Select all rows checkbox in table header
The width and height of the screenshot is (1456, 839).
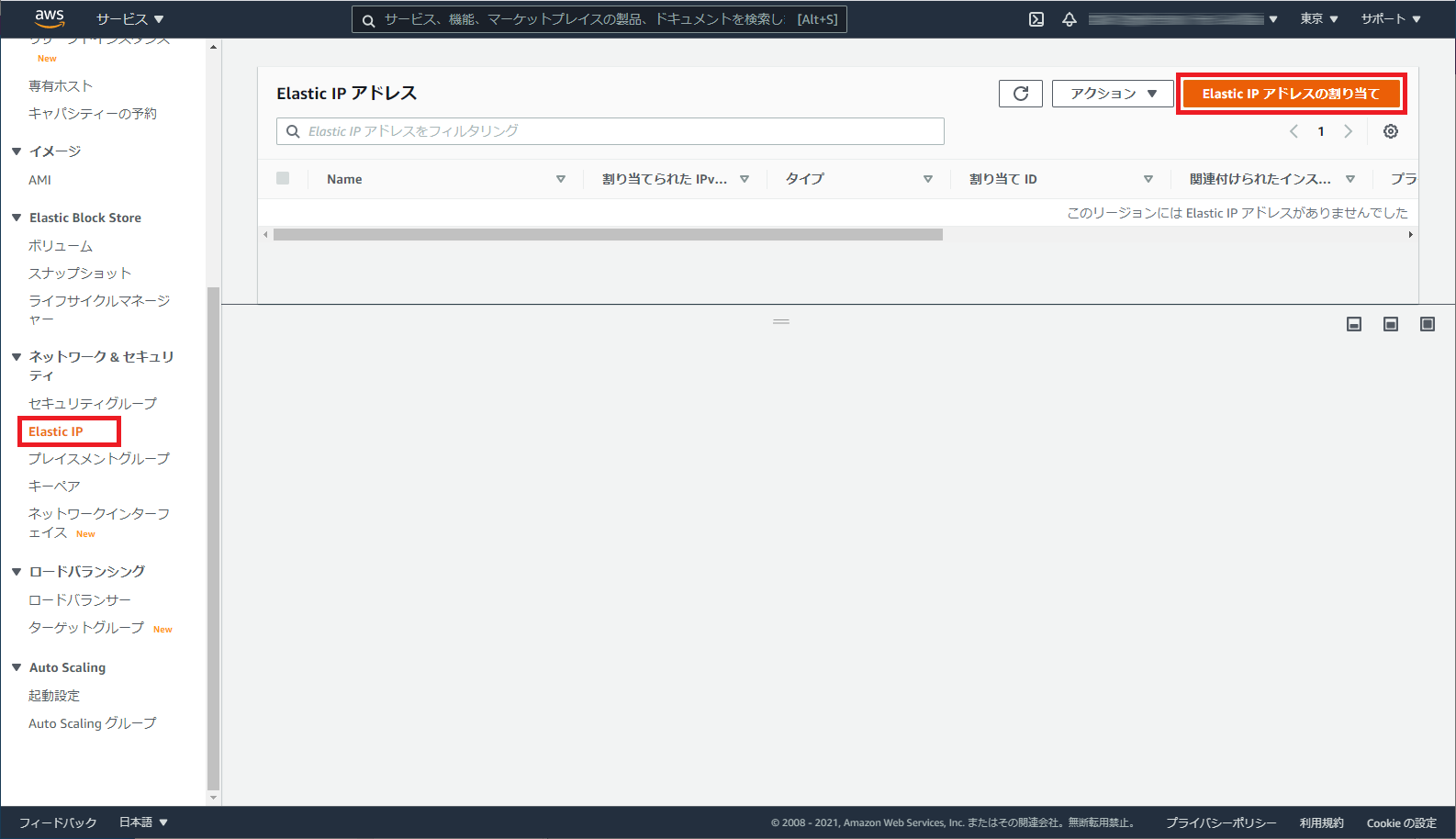pyautogui.click(x=283, y=178)
